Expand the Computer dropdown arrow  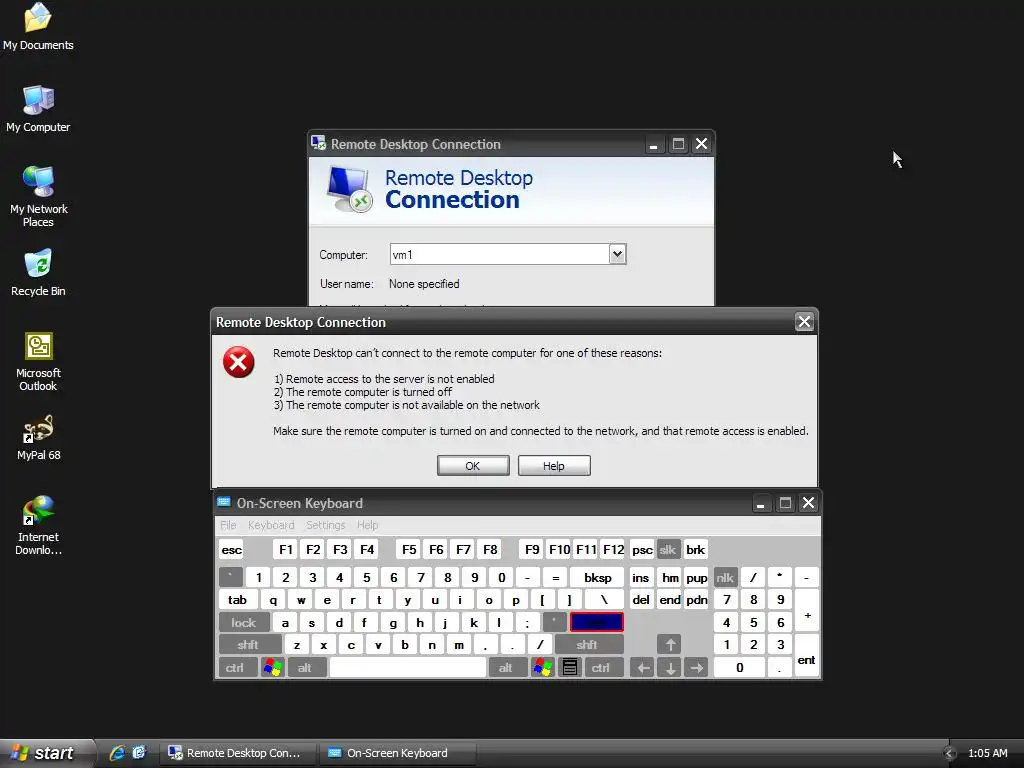(617, 254)
